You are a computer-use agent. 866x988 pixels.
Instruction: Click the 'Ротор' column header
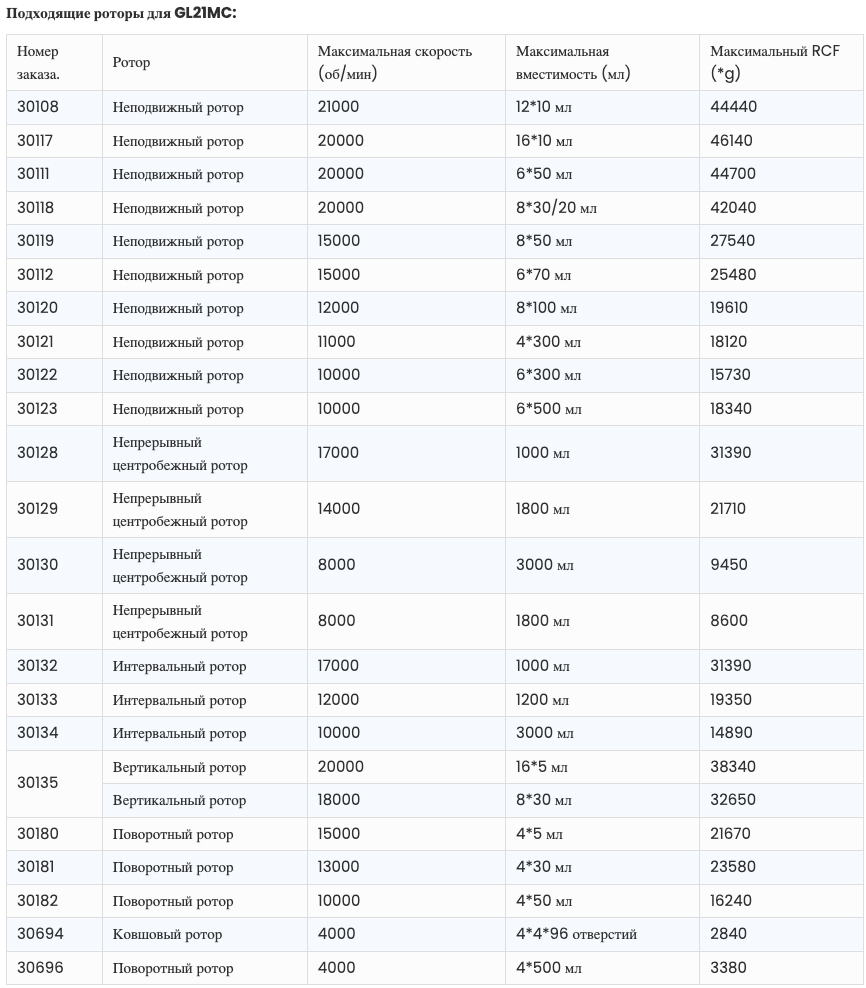131,62
